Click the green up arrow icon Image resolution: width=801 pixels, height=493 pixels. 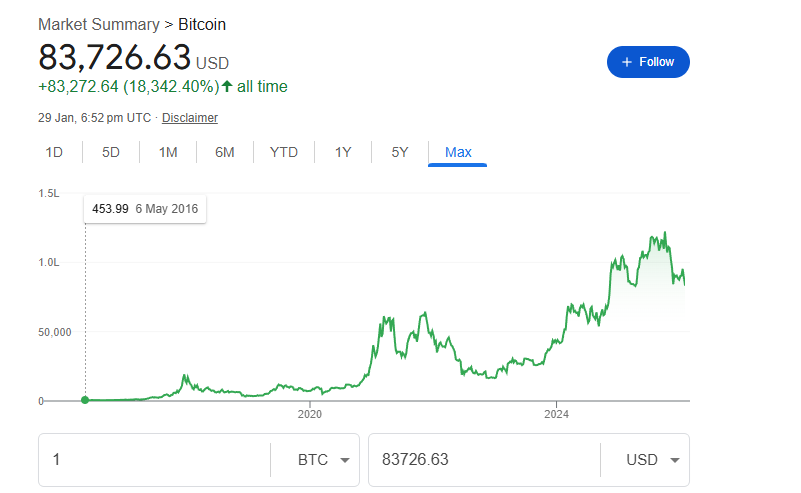227,86
